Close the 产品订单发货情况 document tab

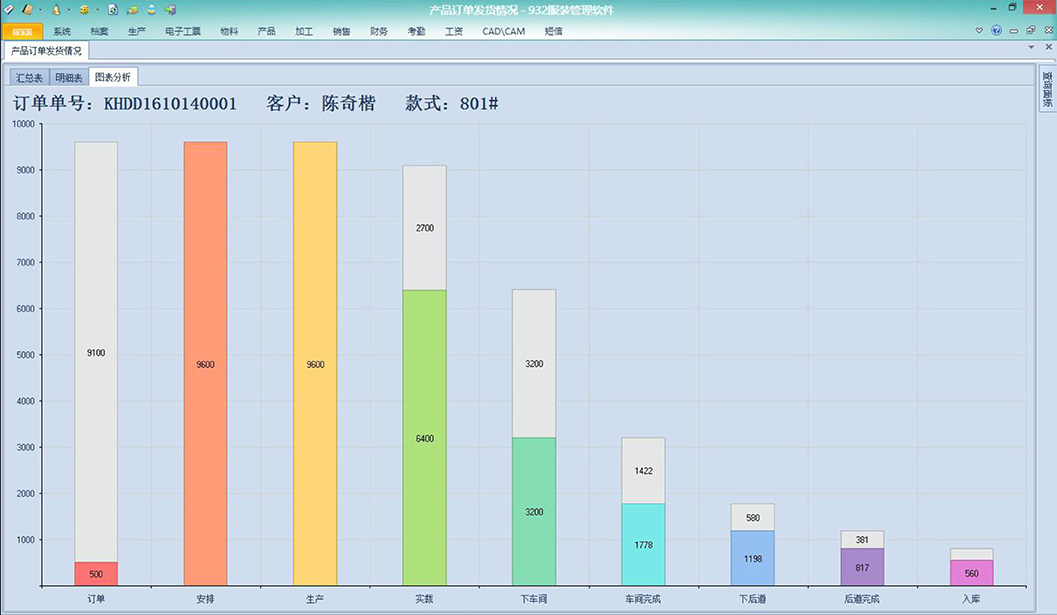click(1047, 47)
